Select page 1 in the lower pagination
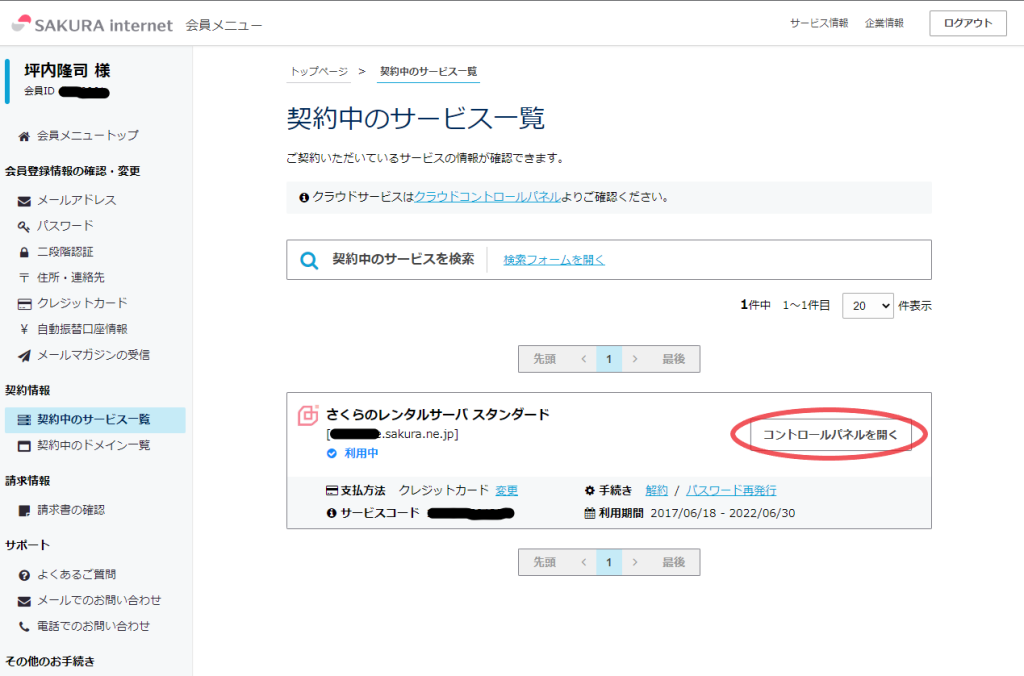Viewport: 1024px width, 676px height. coord(609,562)
